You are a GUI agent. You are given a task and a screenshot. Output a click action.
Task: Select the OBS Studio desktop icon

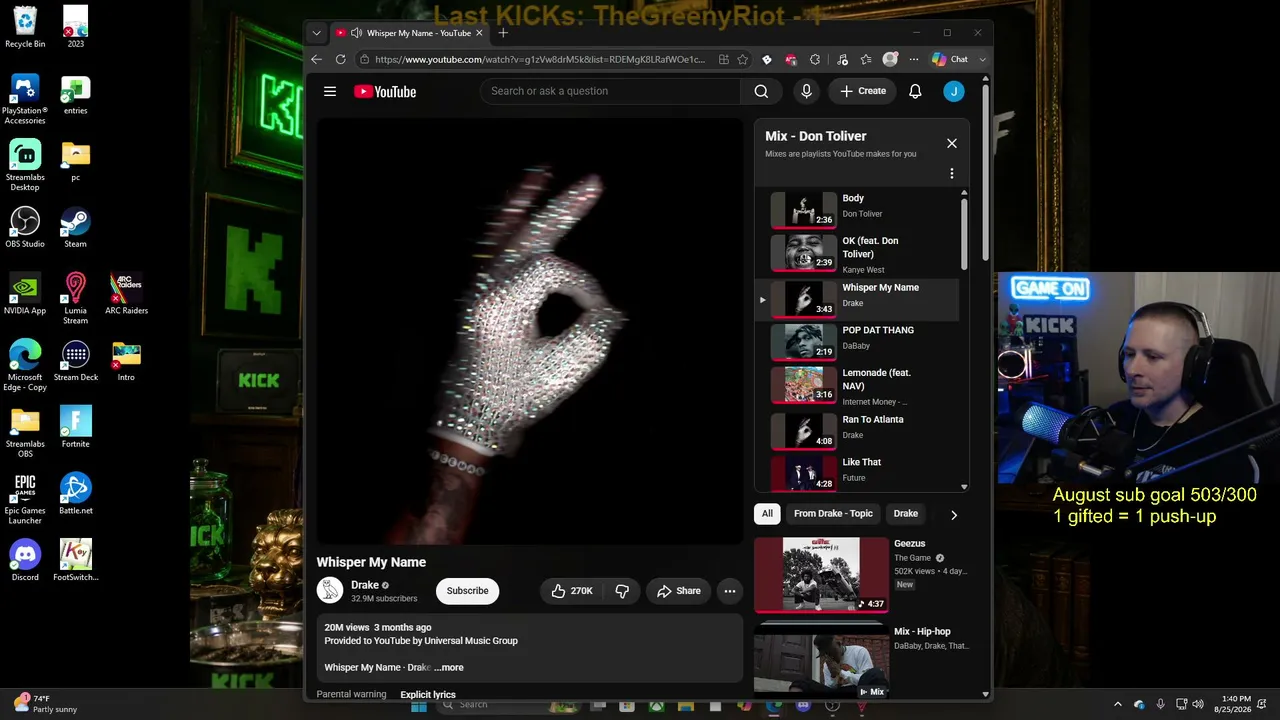tap(25, 227)
